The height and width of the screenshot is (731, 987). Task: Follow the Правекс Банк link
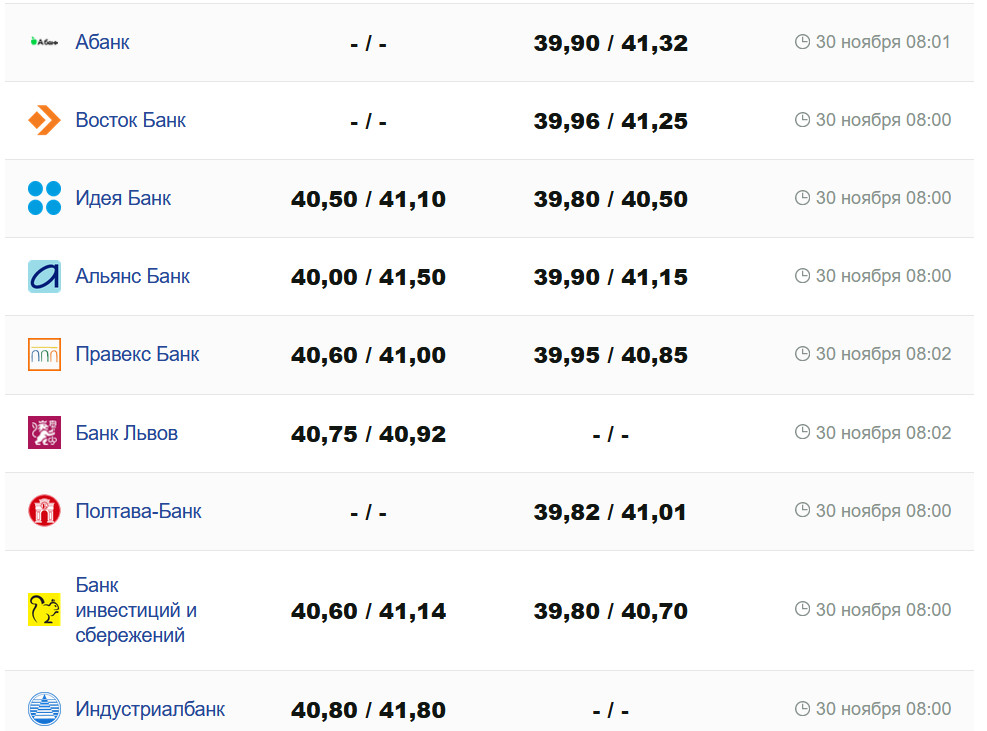(x=137, y=354)
